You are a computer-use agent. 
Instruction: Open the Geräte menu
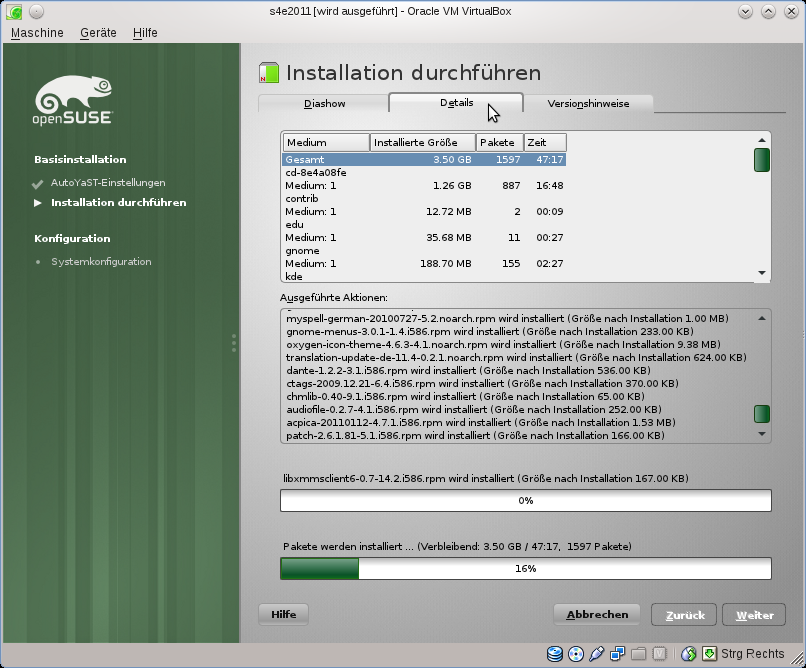click(98, 33)
